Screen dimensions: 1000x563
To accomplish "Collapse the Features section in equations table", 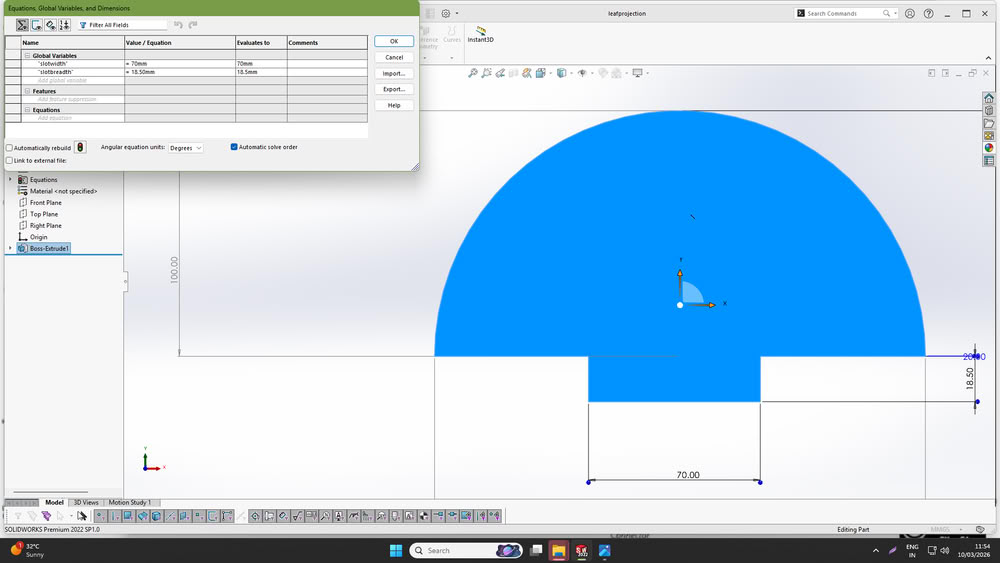I will [x=27, y=91].
